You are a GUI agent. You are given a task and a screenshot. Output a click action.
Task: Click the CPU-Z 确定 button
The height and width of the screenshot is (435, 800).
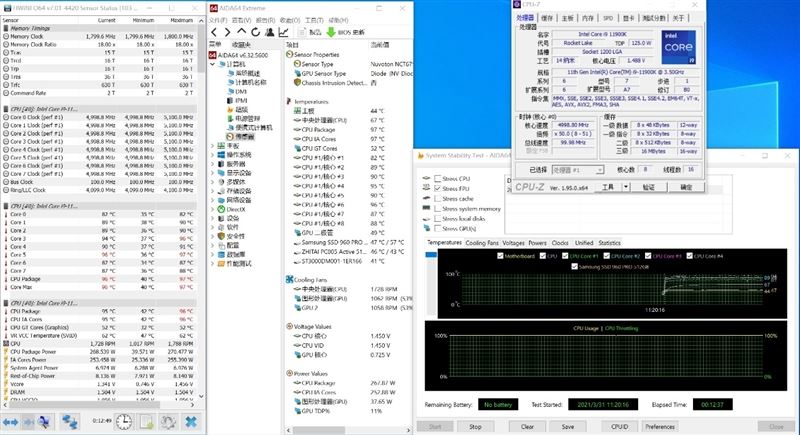pyautogui.click(x=686, y=187)
